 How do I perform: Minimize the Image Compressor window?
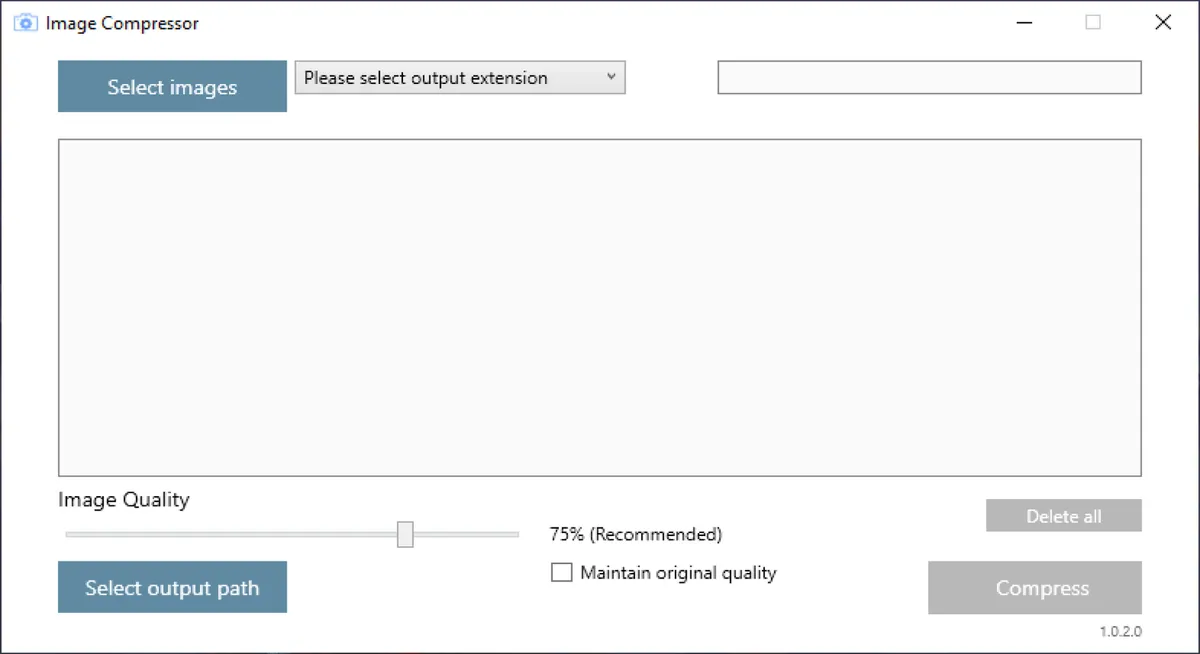click(x=1024, y=21)
